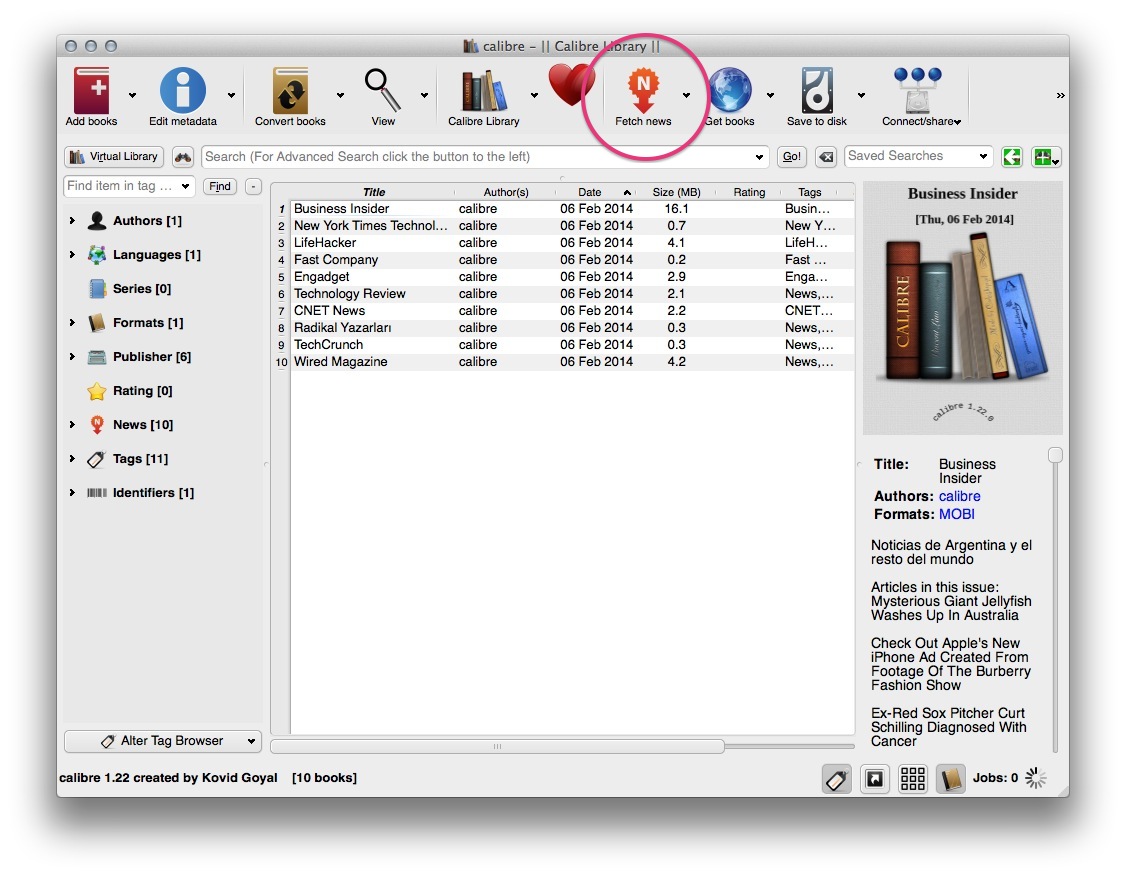The height and width of the screenshot is (876, 1126).
Task: Click the Fetch news icon
Action: 643,90
